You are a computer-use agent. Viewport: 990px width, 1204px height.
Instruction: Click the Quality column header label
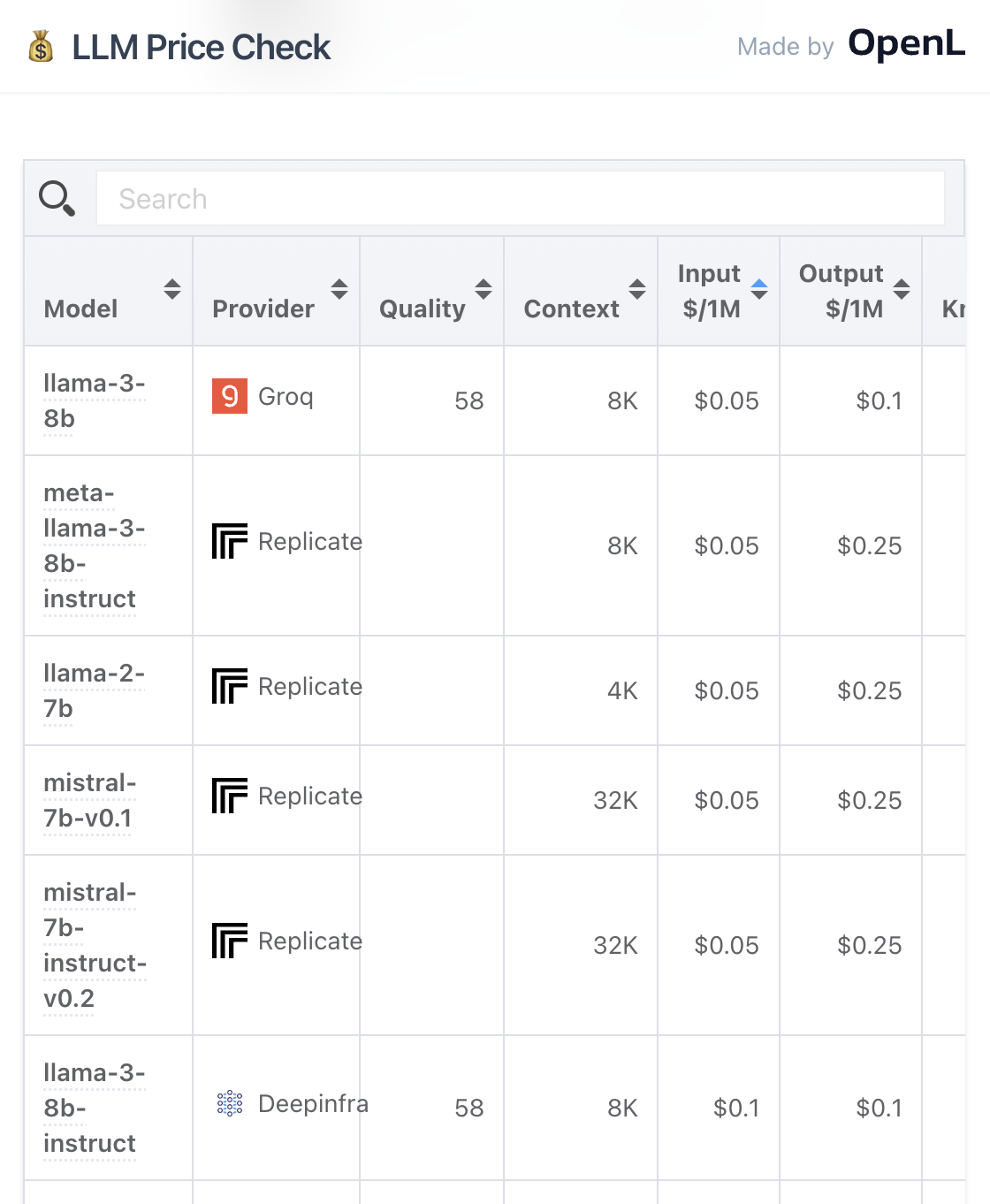422,309
